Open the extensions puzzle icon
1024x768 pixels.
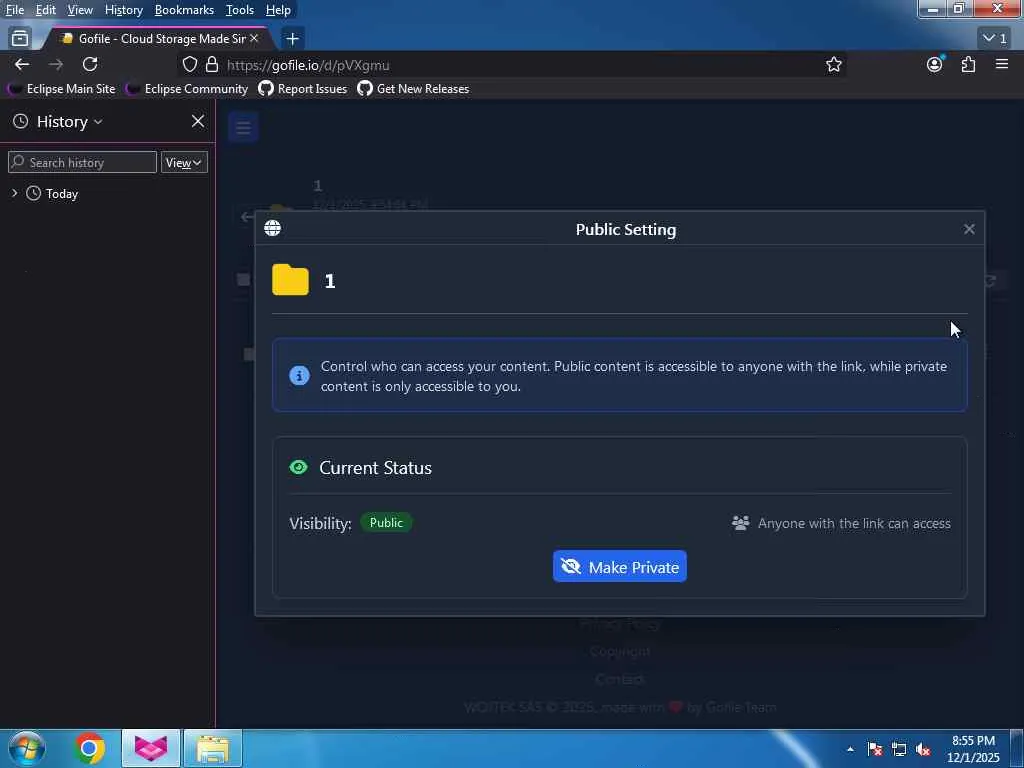968,65
